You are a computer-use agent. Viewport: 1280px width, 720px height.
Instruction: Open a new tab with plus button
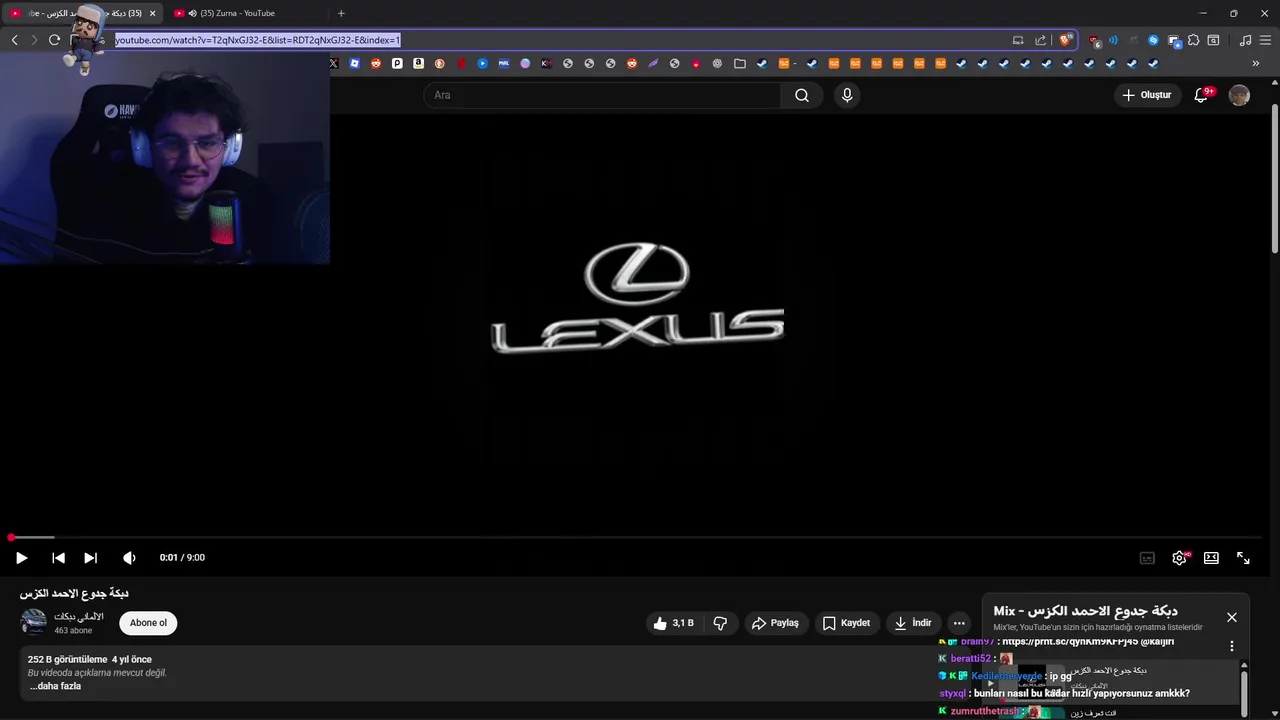click(341, 13)
